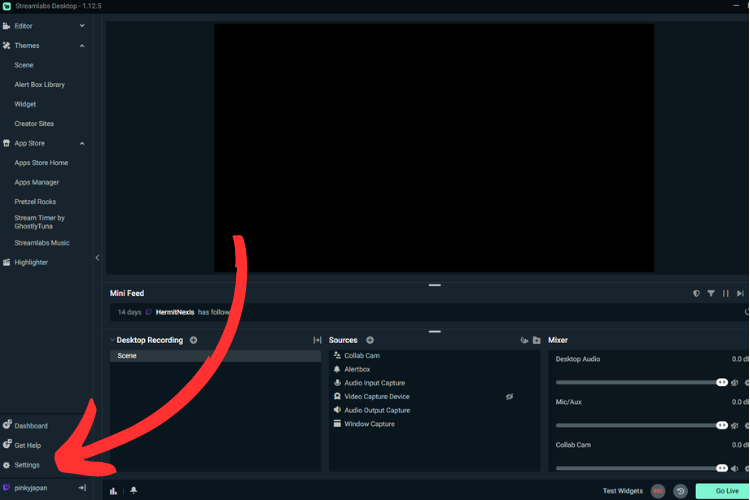Open notifications bell in the status bar
Image resolution: width=750 pixels, height=500 pixels.
click(134, 490)
